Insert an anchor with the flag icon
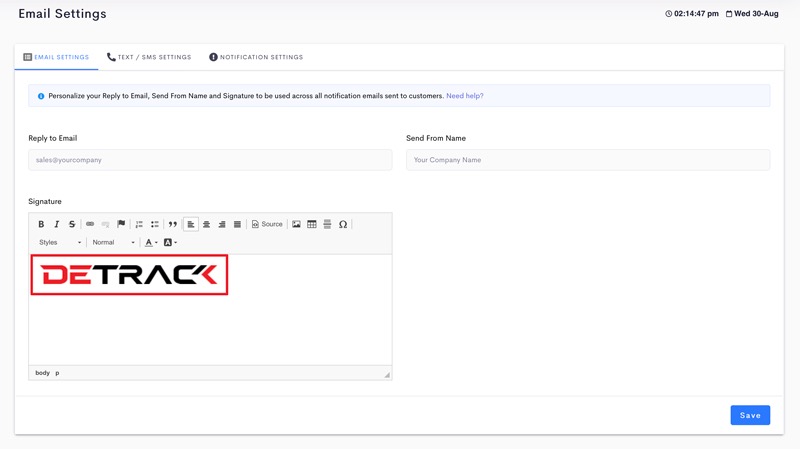The image size is (800, 449). click(x=121, y=224)
